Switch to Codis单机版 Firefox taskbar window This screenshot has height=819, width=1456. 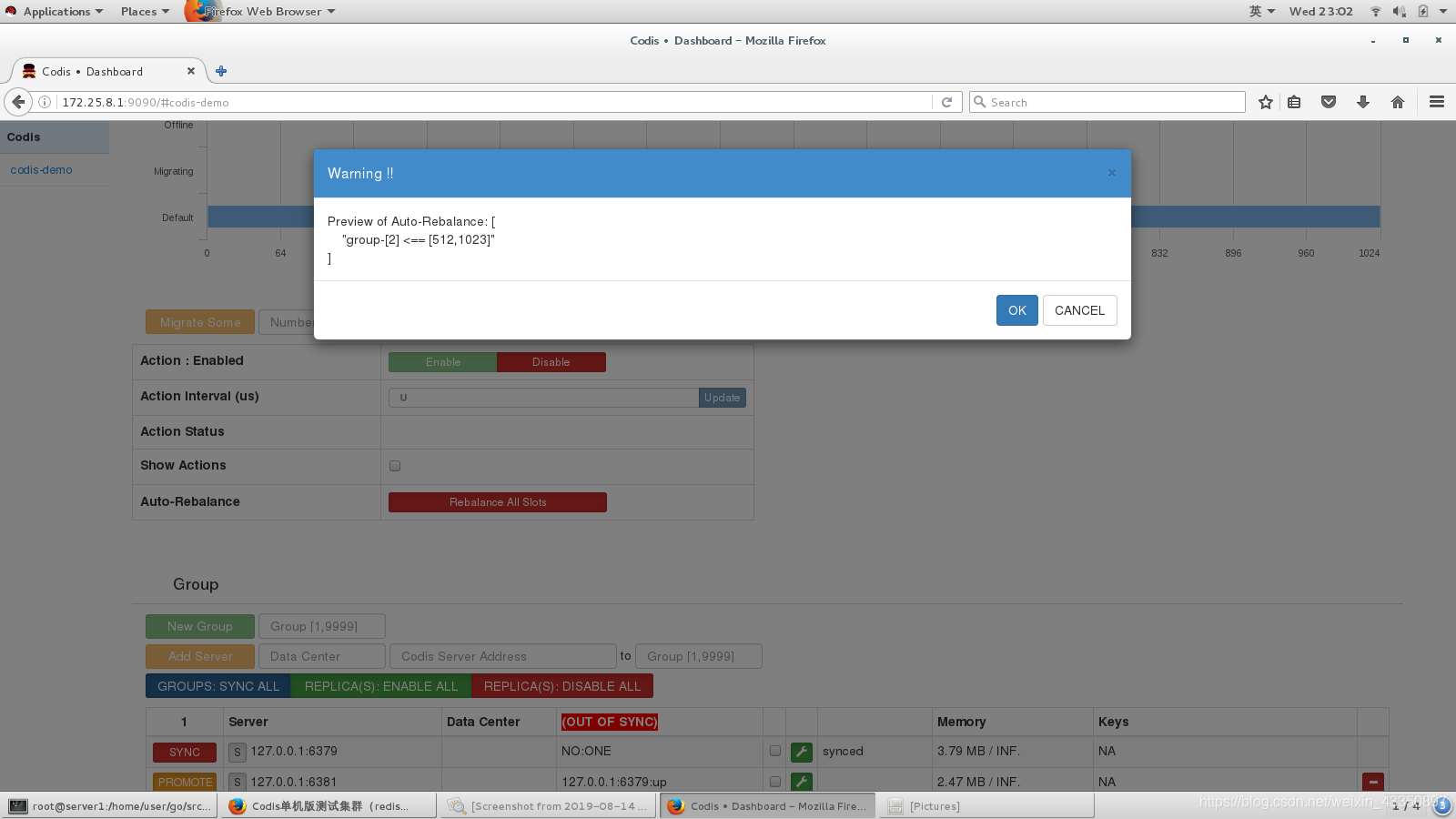pyautogui.click(x=328, y=806)
